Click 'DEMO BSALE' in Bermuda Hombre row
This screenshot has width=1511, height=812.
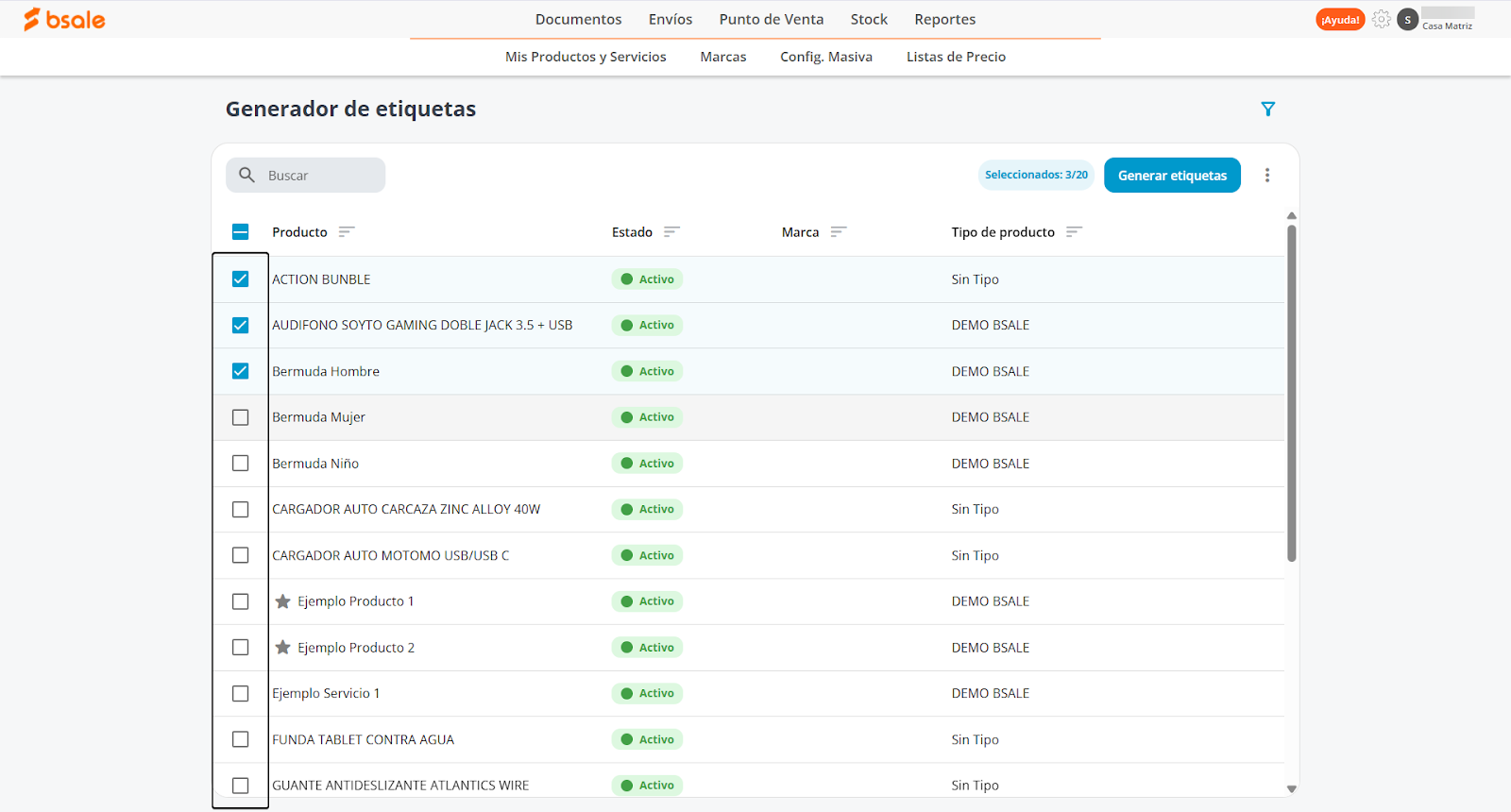[x=990, y=371]
